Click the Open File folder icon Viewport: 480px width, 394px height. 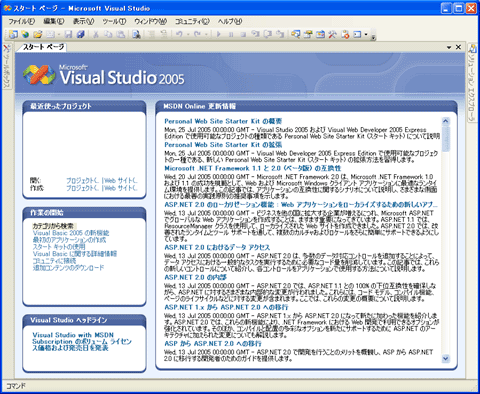click(x=38, y=34)
